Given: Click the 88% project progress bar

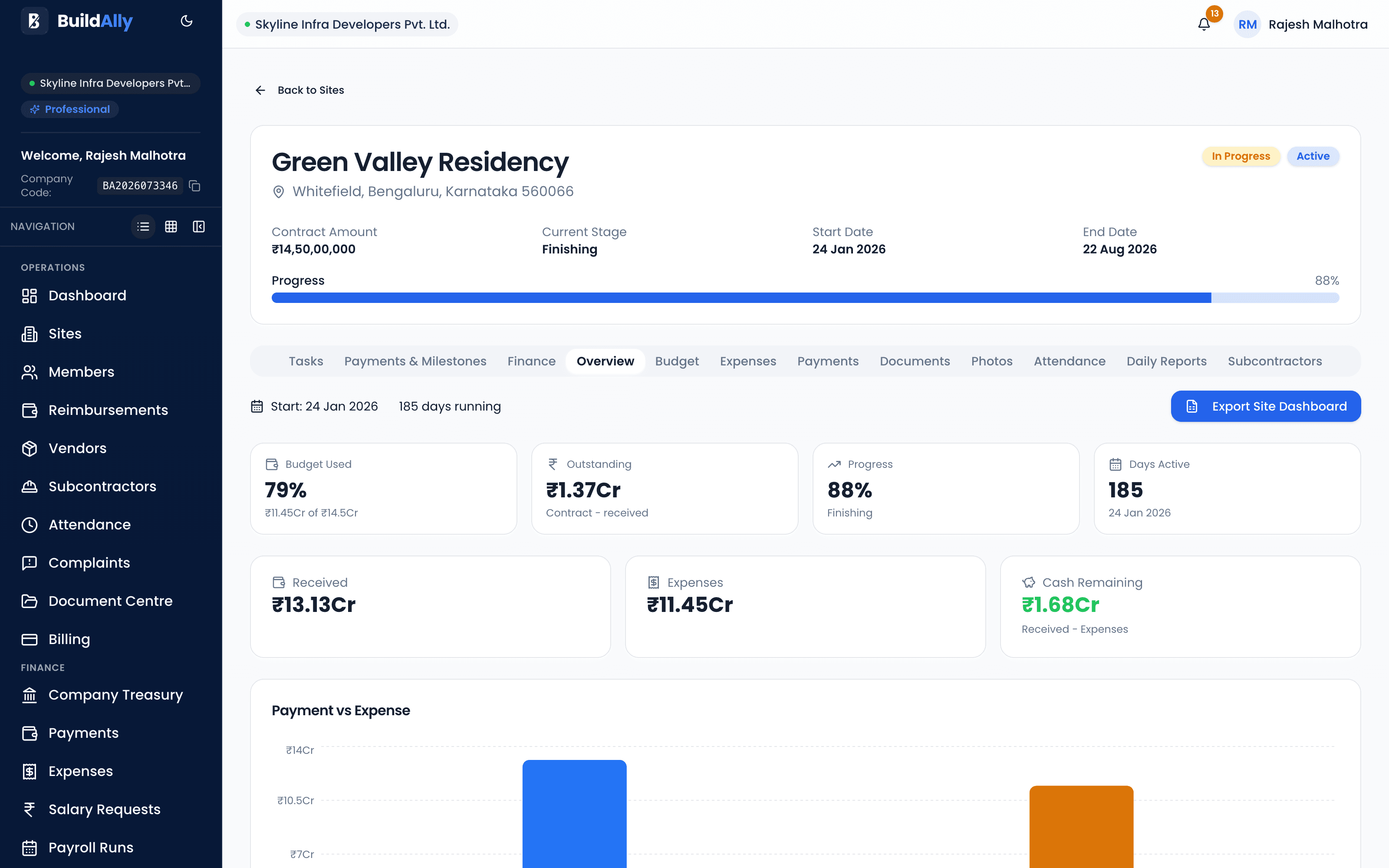Looking at the screenshot, I should coord(805,298).
